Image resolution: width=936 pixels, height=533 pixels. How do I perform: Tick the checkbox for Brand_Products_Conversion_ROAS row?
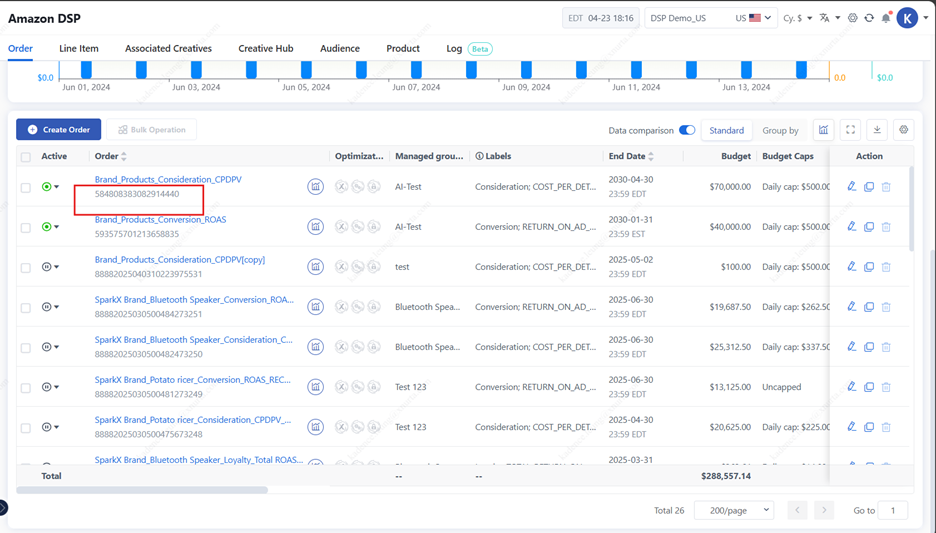coord(26,227)
